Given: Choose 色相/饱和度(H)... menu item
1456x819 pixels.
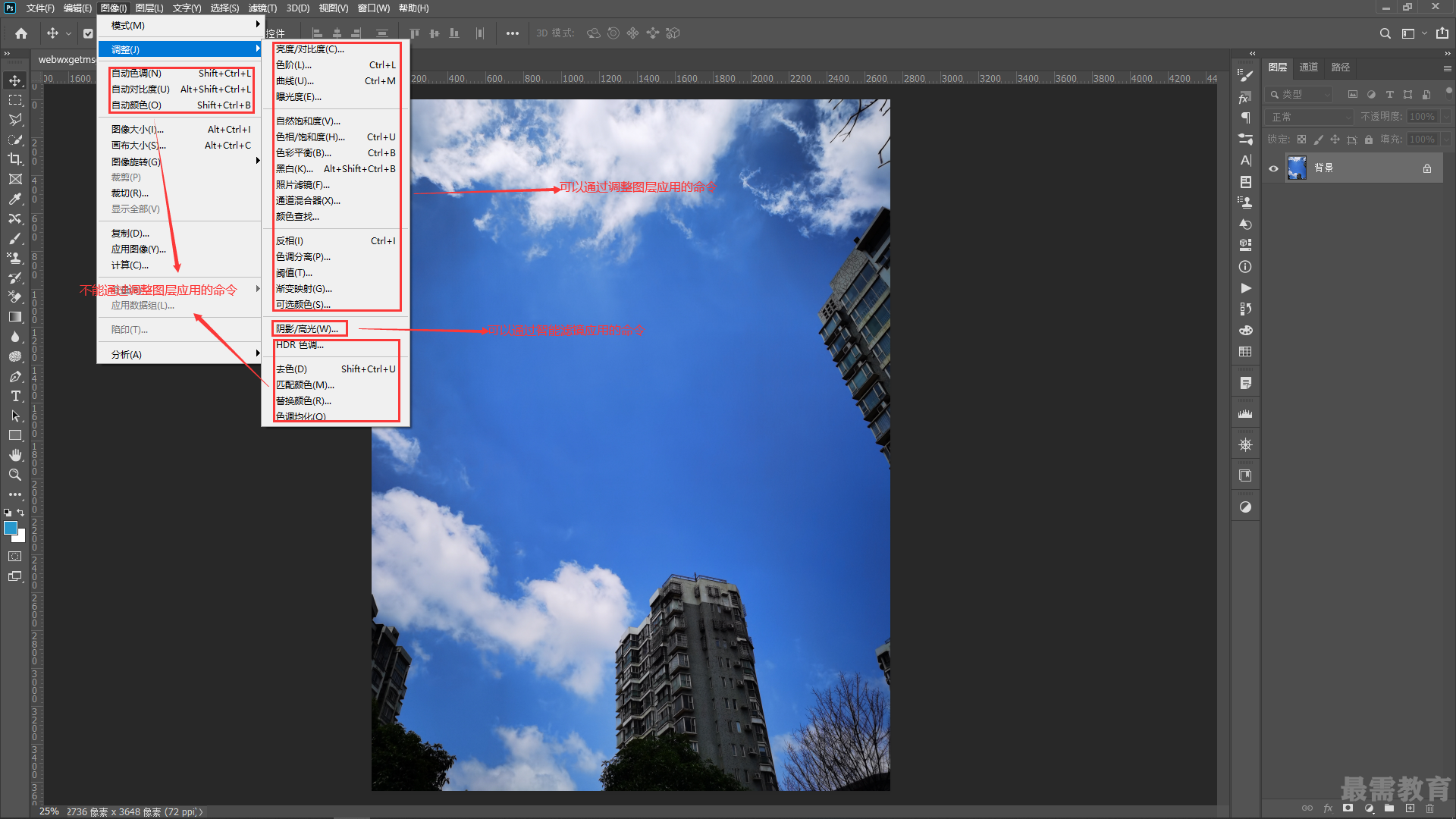Looking at the screenshot, I should pyautogui.click(x=335, y=136).
